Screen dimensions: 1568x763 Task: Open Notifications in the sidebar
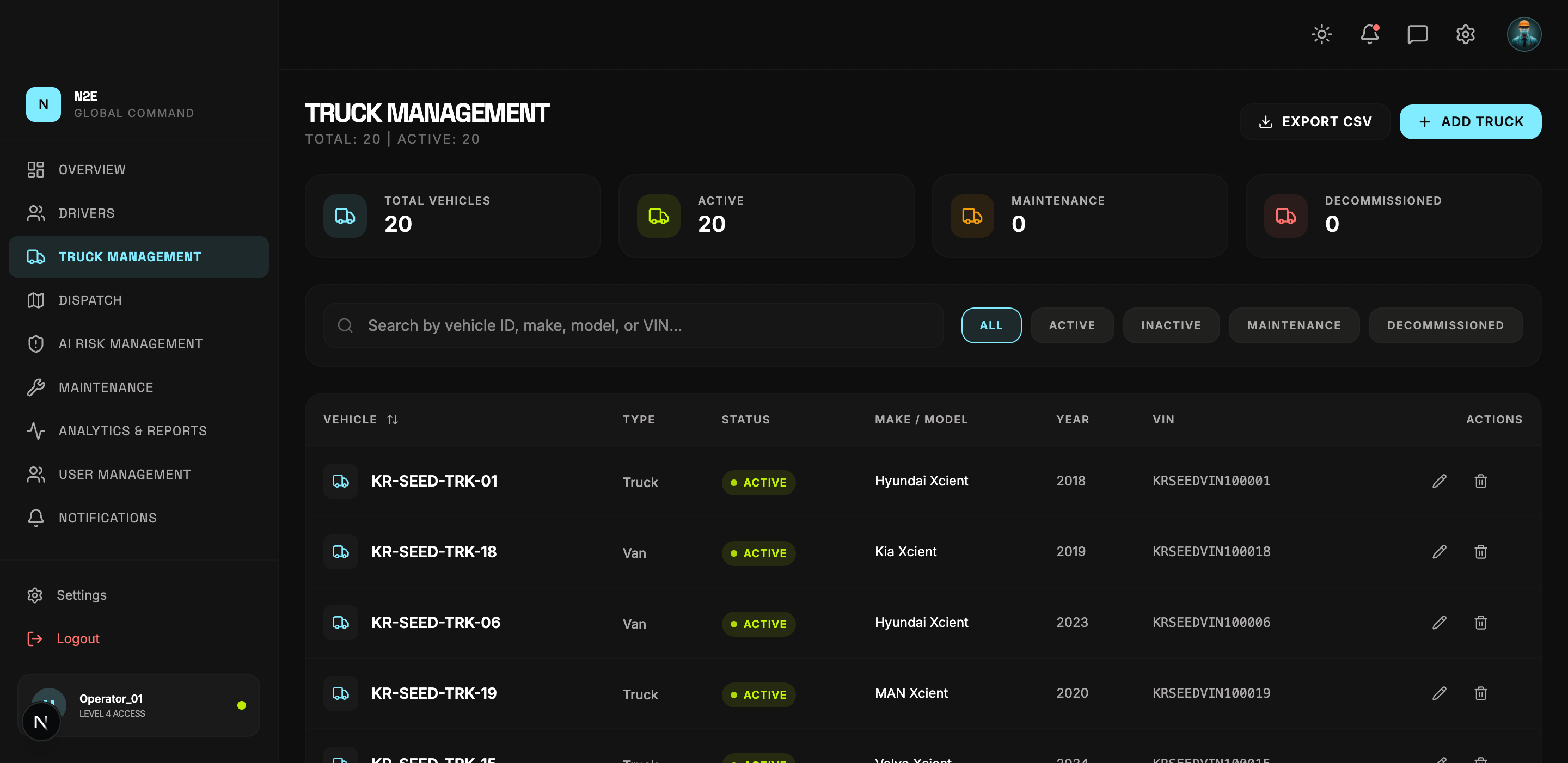pyautogui.click(x=139, y=518)
